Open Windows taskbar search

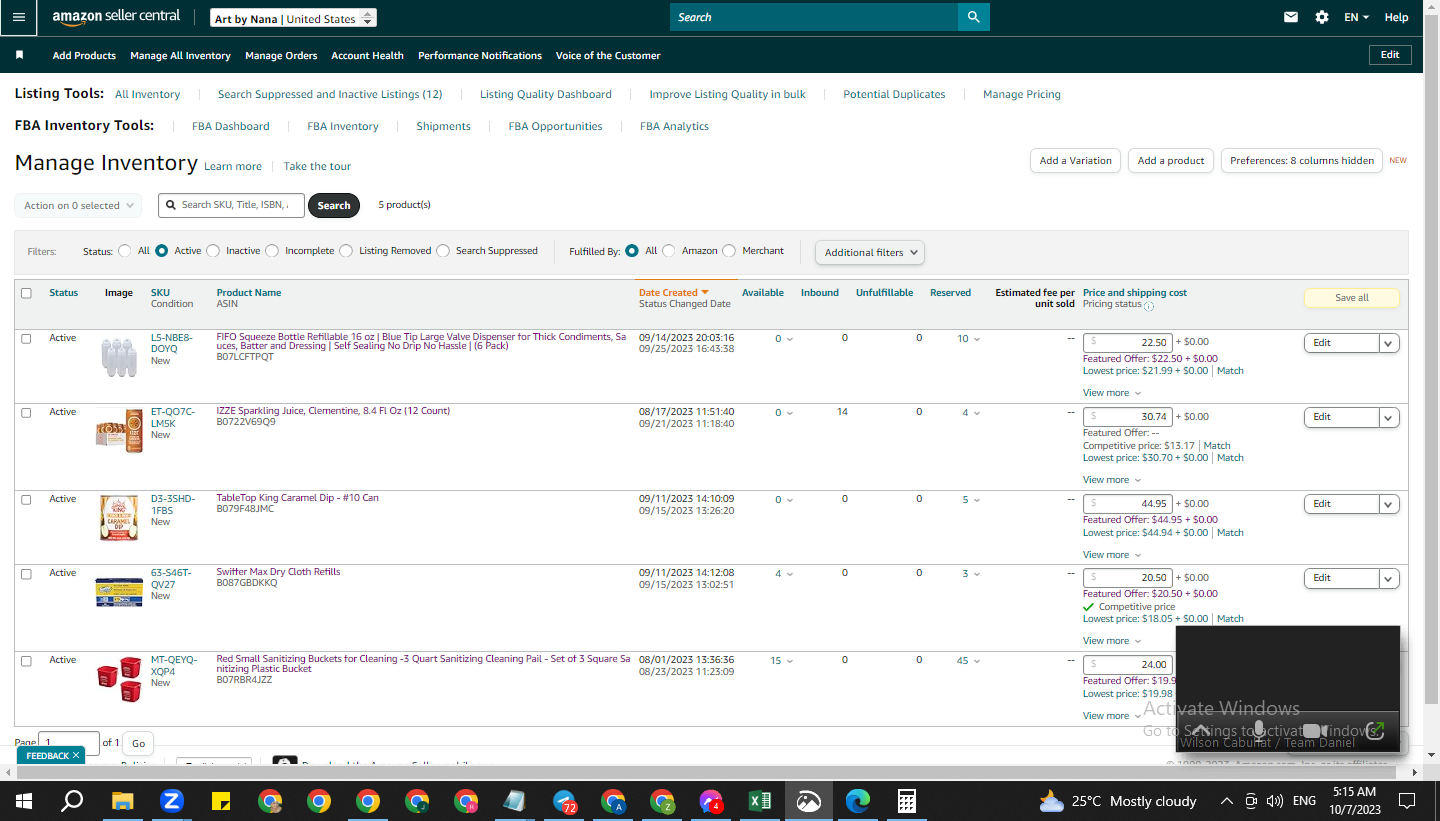72,801
